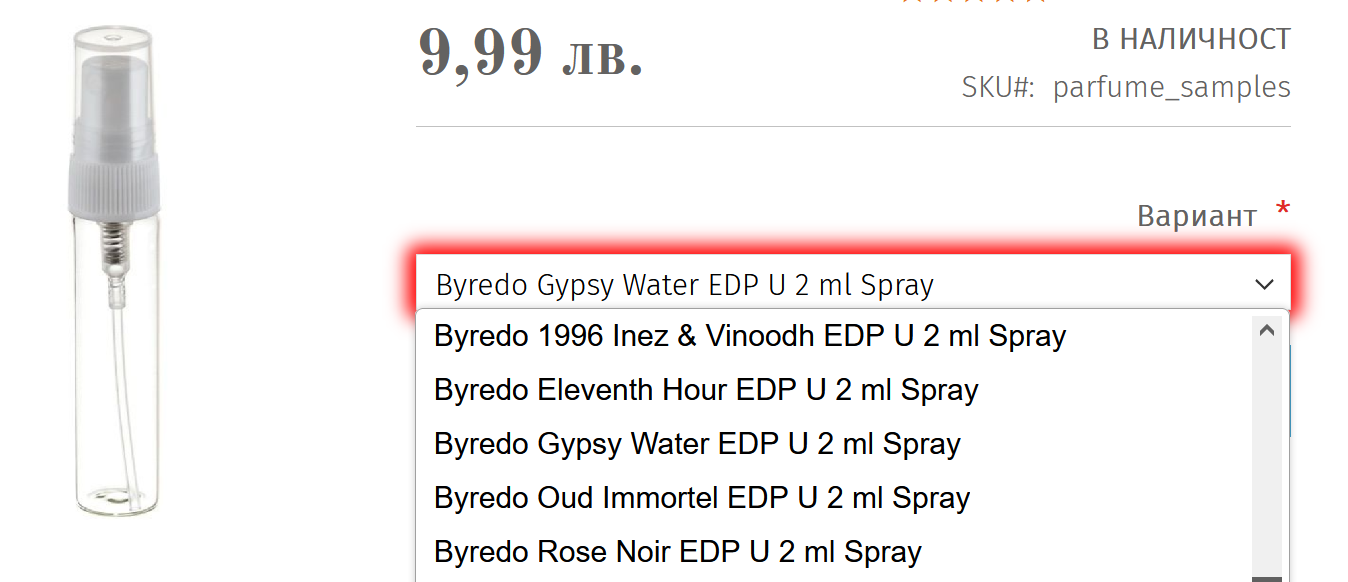Click the chevron arrow of the Вариант dropdown
The image size is (1348, 582).
coord(1264,285)
